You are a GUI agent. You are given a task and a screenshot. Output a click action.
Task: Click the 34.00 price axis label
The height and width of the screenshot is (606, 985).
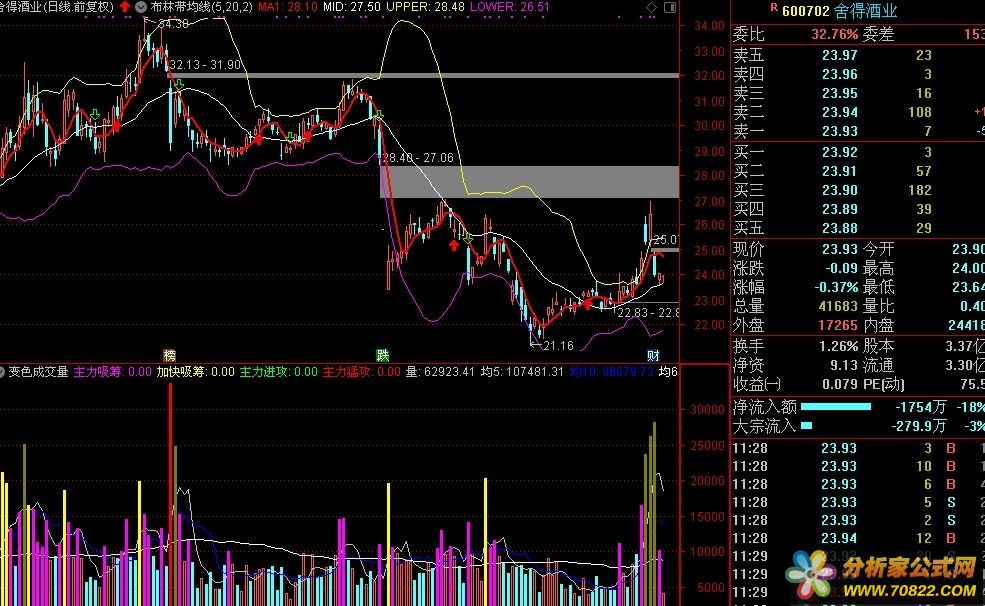tap(709, 26)
